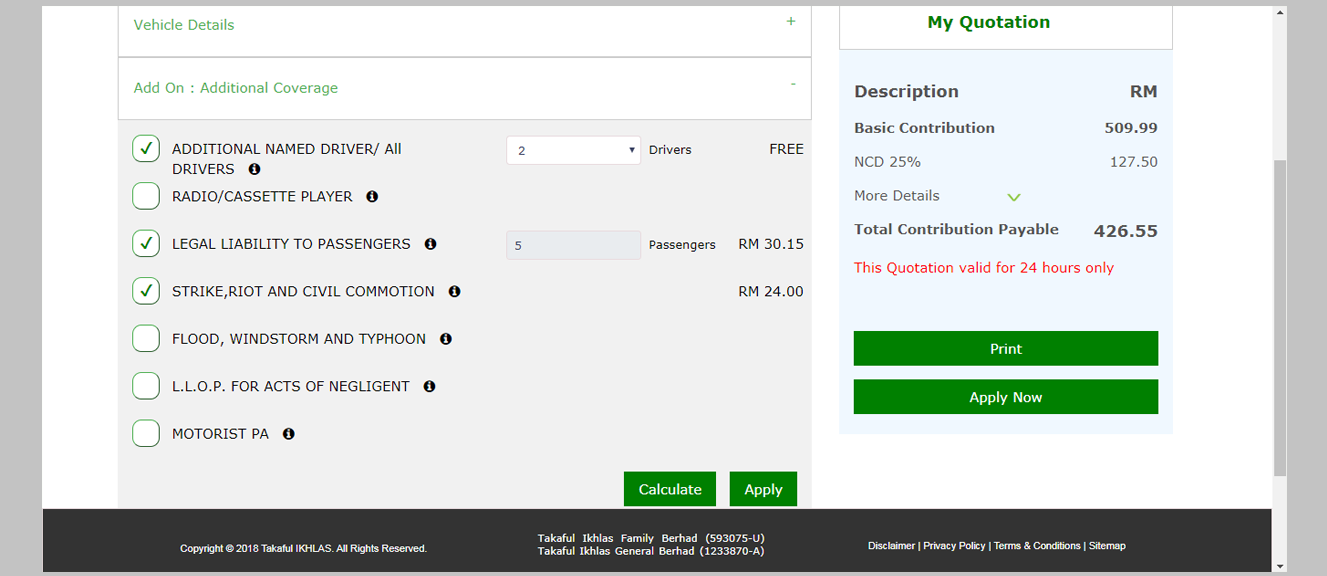
Task: Click the Basic Contribution value 509.99
Action: 1131,128
